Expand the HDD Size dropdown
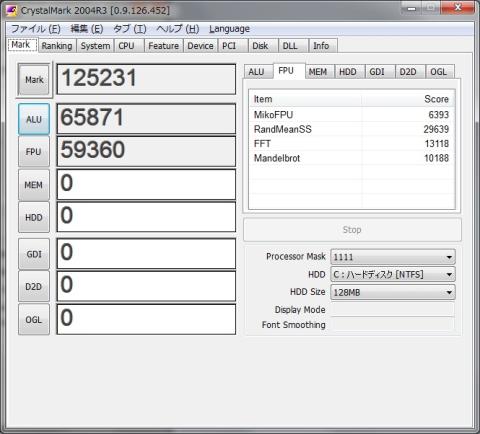Image resolution: width=480 pixels, height=434 pixels. (393, 292)
